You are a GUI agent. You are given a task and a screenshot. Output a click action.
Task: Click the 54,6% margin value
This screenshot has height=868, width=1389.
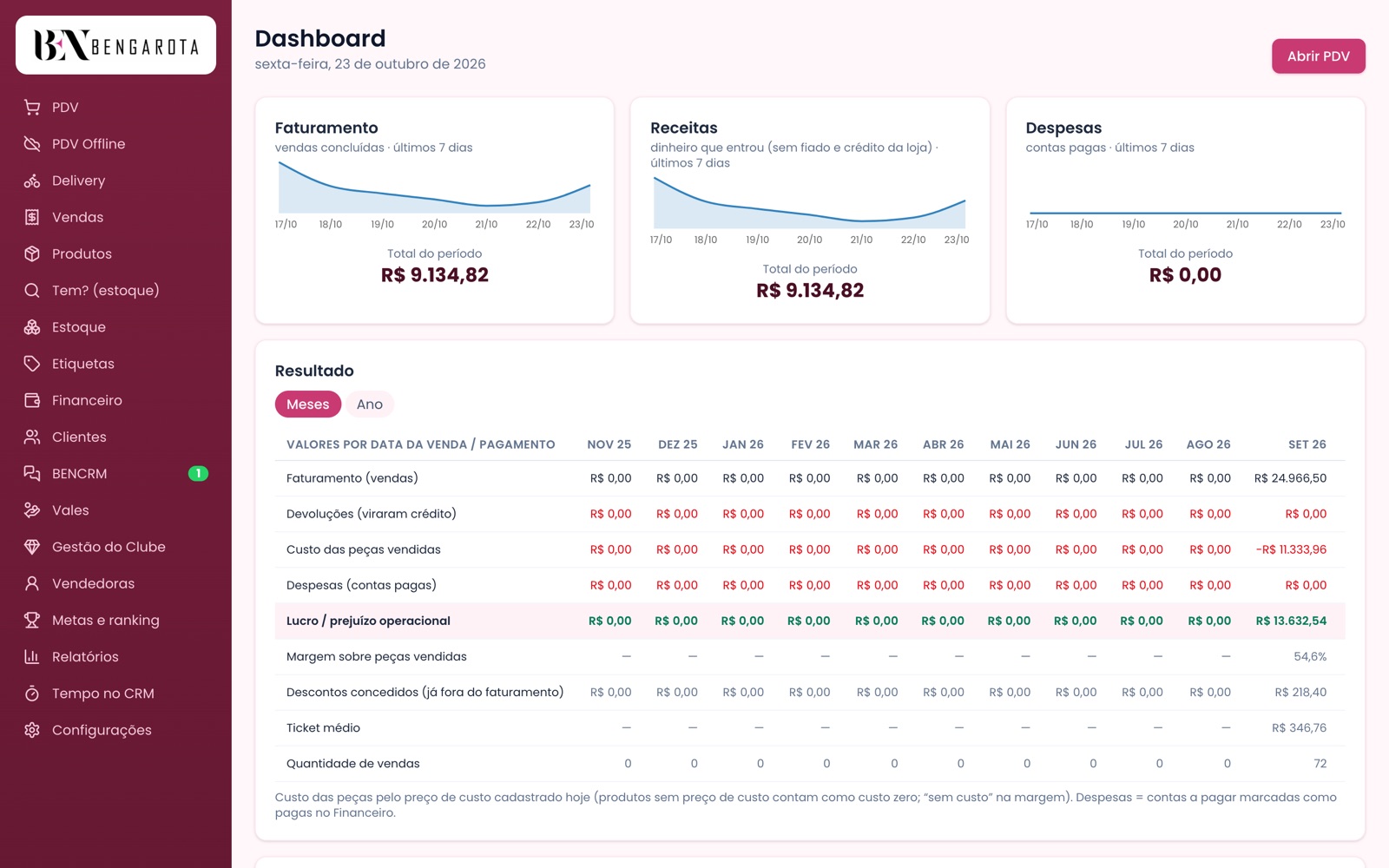point(1310,657)
